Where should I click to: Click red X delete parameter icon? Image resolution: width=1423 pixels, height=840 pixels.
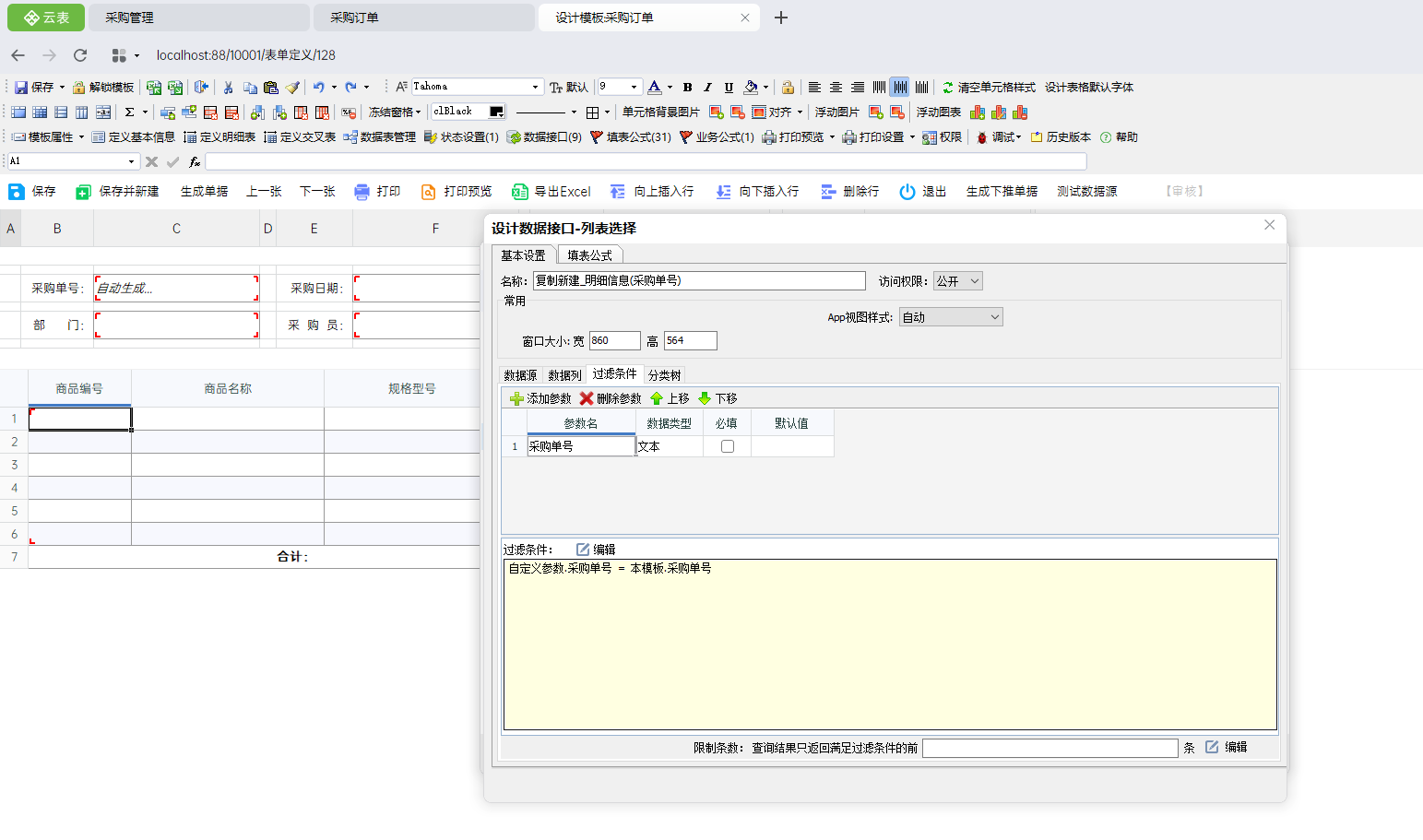click(x=587, y=398)
